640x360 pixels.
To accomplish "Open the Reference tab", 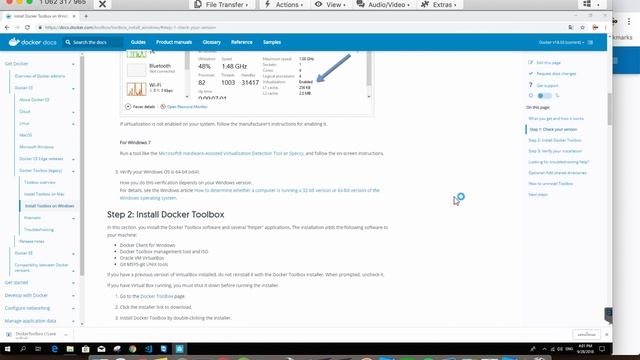I will 242,42.
